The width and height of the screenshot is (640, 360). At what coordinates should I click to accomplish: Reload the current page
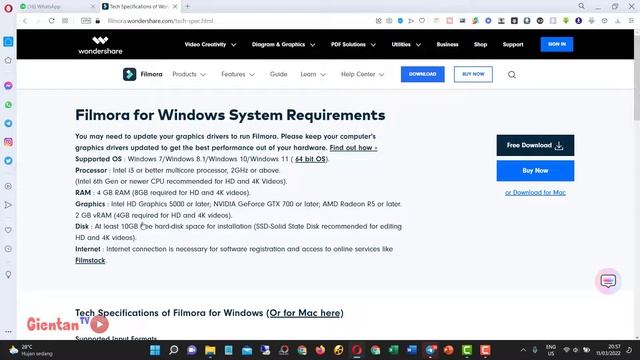click(x=51, y=21)
